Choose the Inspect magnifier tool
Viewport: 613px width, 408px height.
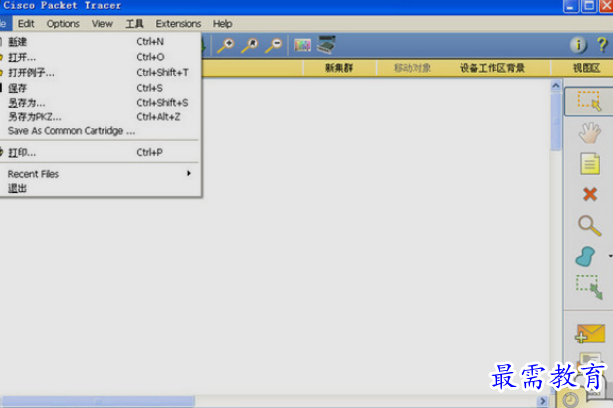pos(589,225)
